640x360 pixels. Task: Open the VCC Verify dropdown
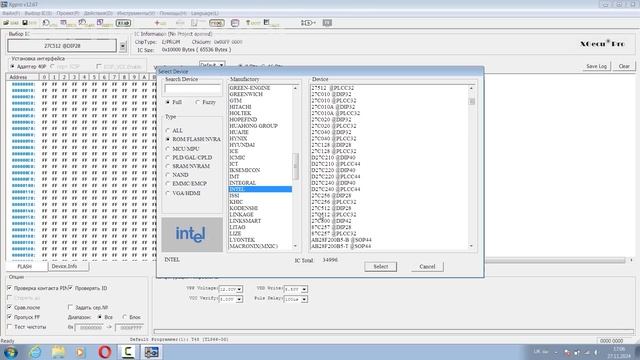(x=240, y=299)
